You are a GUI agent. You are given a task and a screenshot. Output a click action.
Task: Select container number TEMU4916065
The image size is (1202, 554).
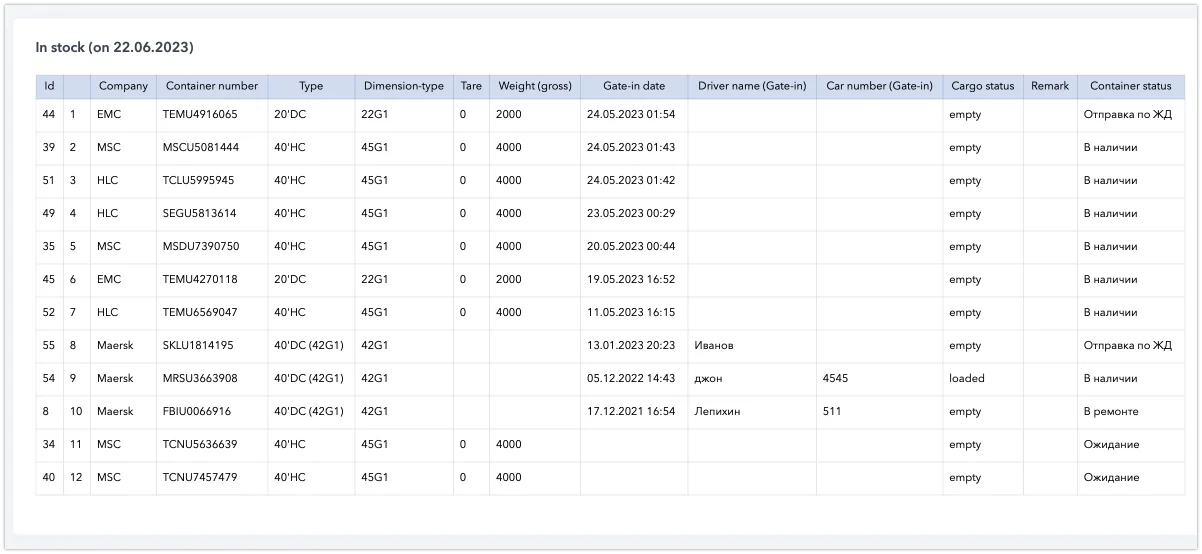[200, 115]
